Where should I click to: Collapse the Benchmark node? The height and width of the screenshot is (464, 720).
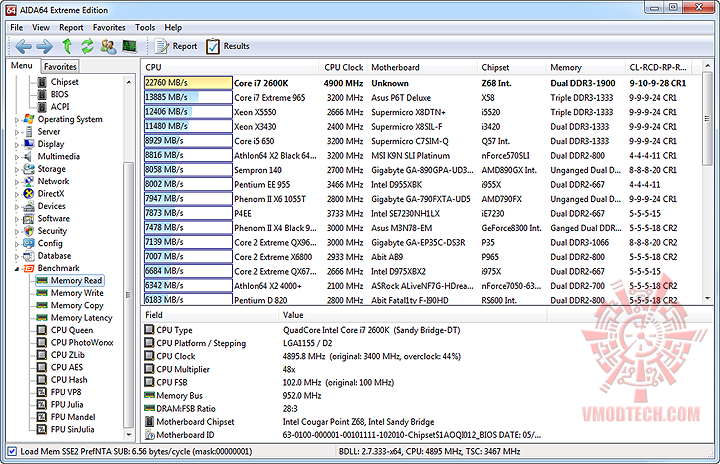(17, 269)
